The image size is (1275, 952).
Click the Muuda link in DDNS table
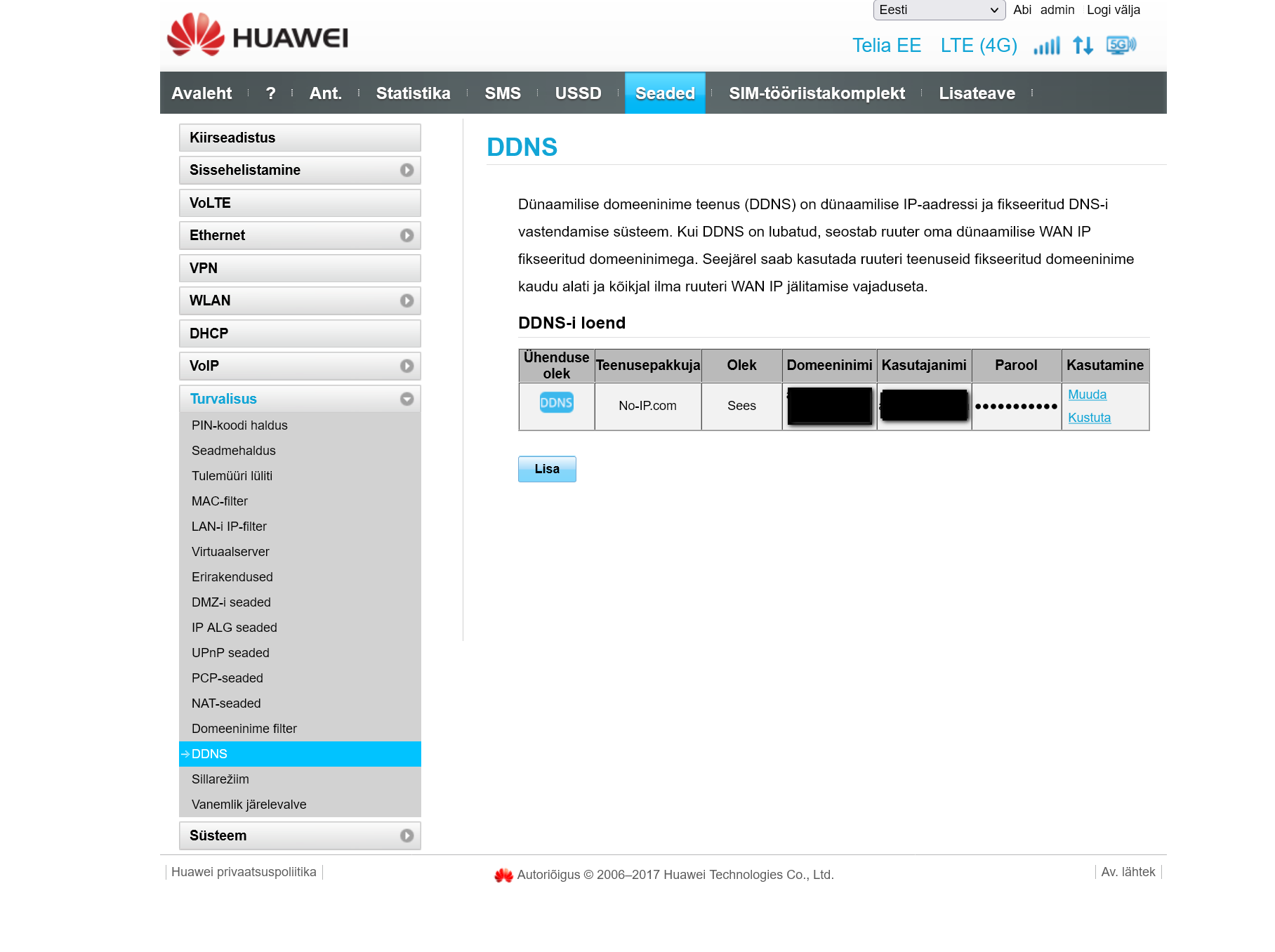click(x=1087, y=395)
